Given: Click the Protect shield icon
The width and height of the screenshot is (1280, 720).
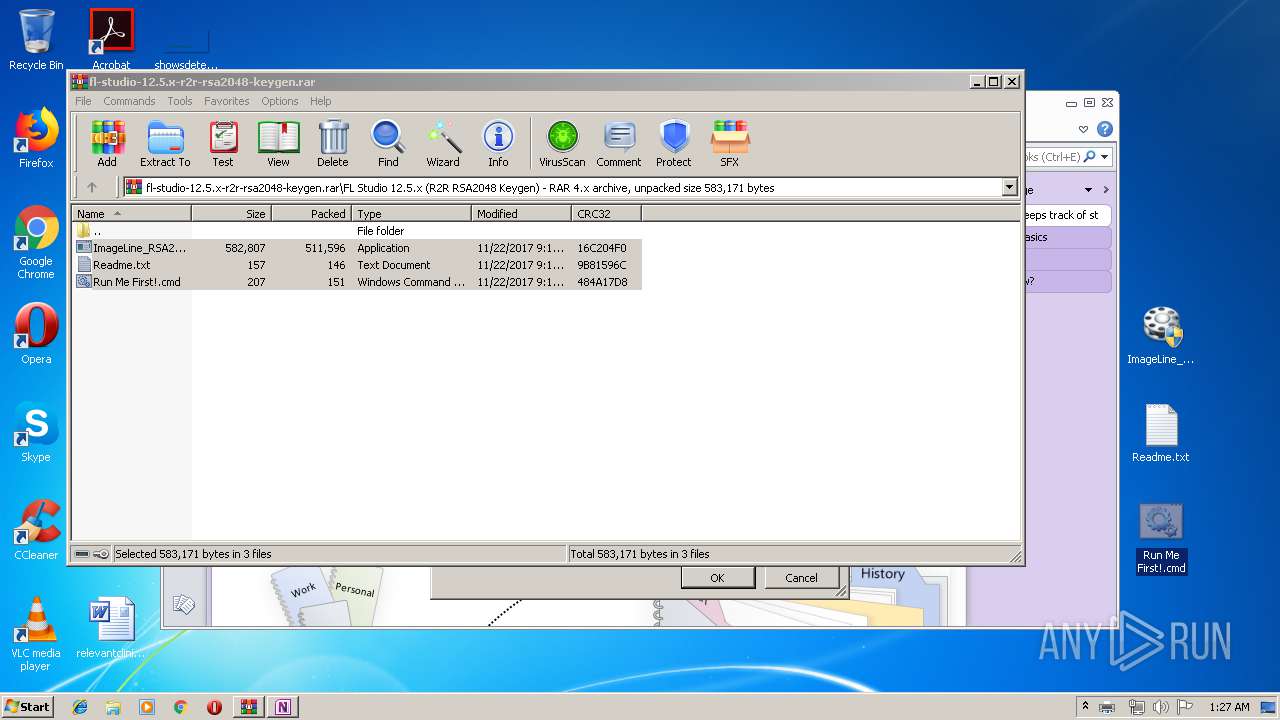Looking at the screenshot, I should pyautogui.click(x=674, y=144).
